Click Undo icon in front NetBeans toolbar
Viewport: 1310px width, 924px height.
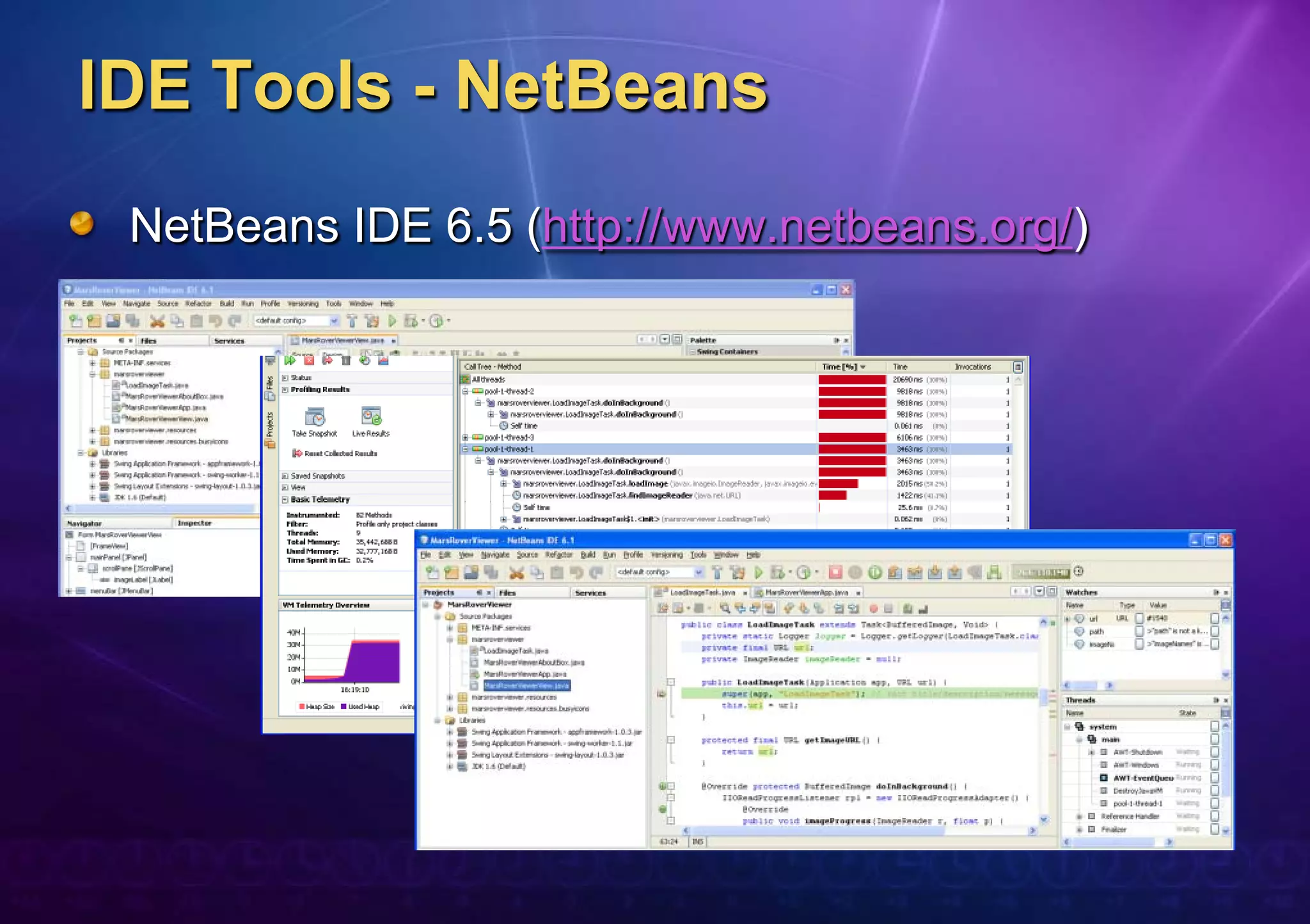pyautogui.click(x=576, y=572)
